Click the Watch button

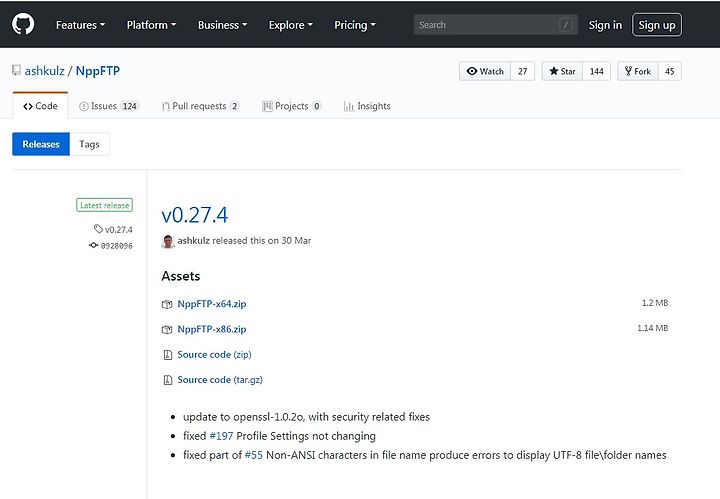coord(485,71)
